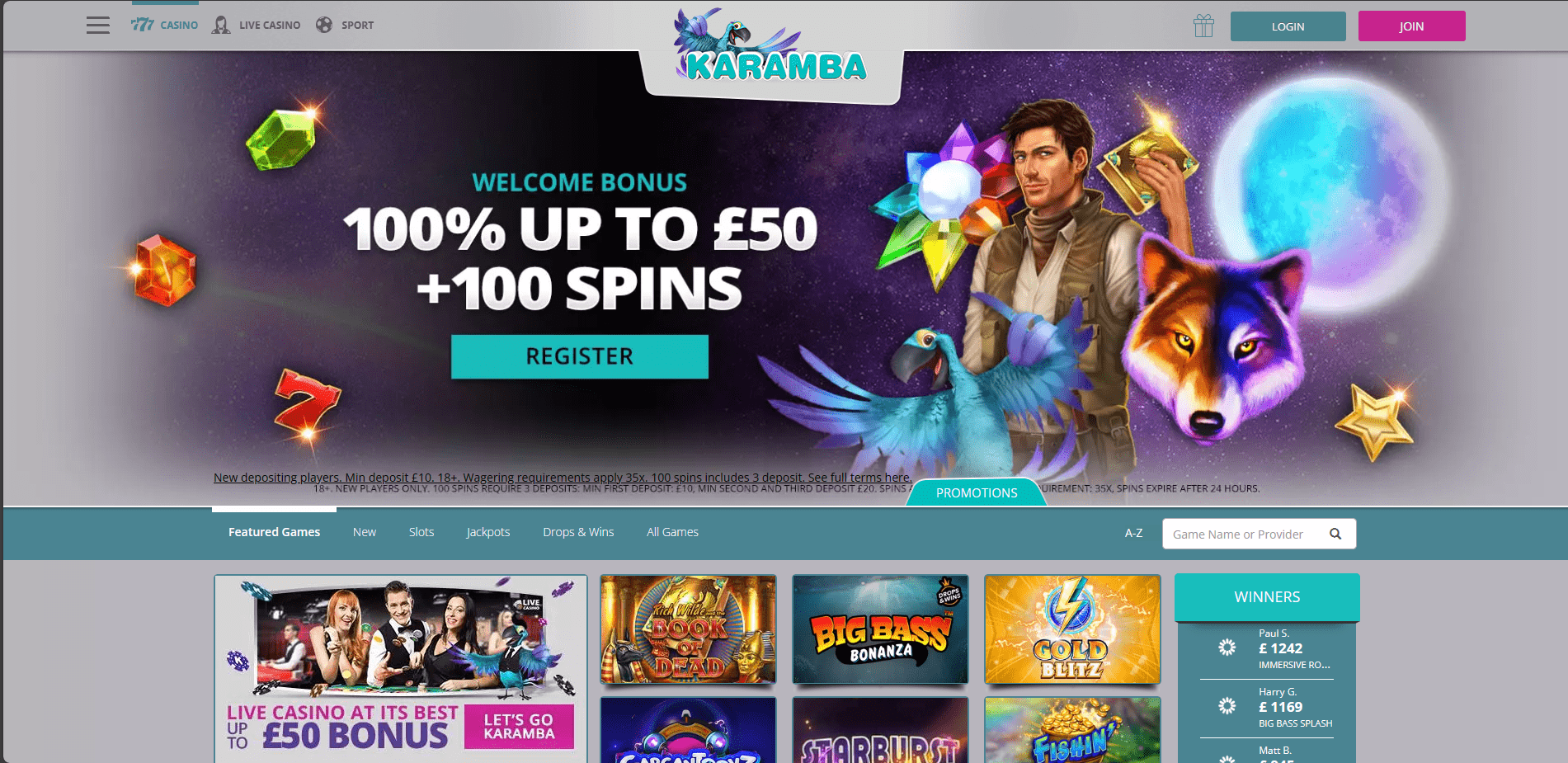Open the hamburger menu icon
Viewport: 1568px width, 763px height.
[x=97, y=25]
